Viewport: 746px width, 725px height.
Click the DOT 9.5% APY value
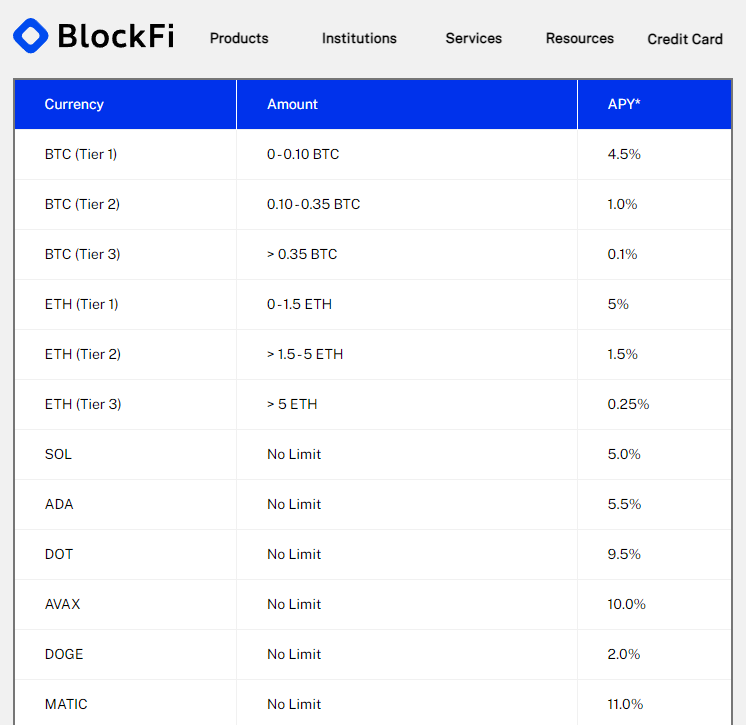(624, 554)
